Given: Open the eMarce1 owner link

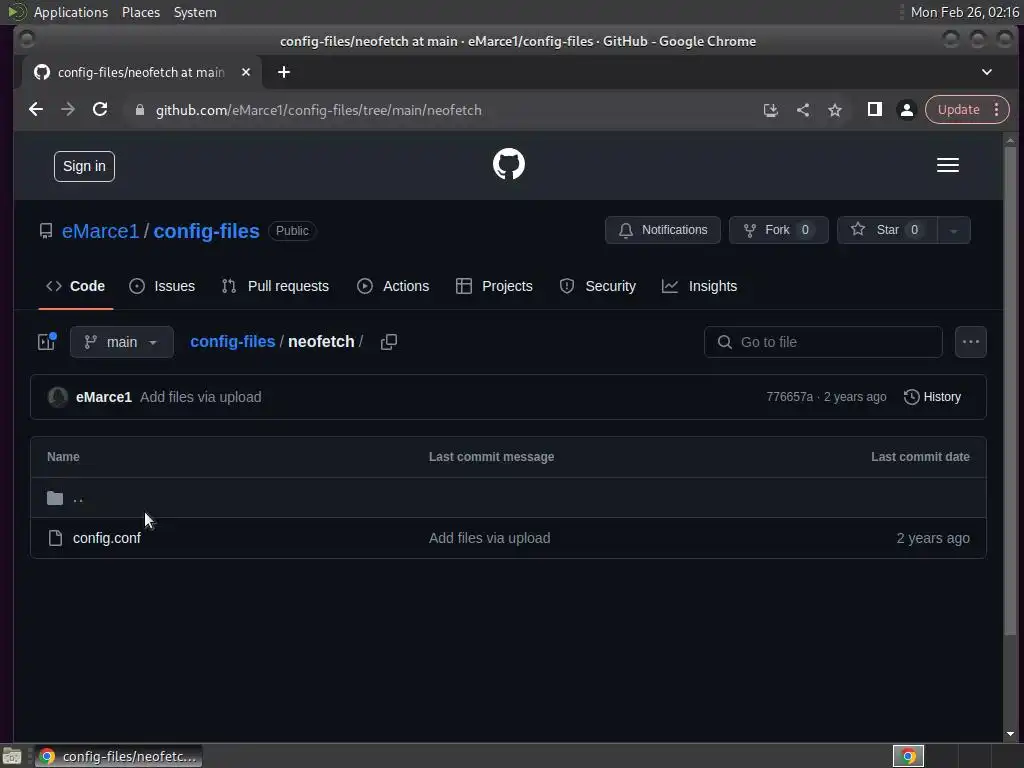Looking at the screenshot, I should coord(101,231).
